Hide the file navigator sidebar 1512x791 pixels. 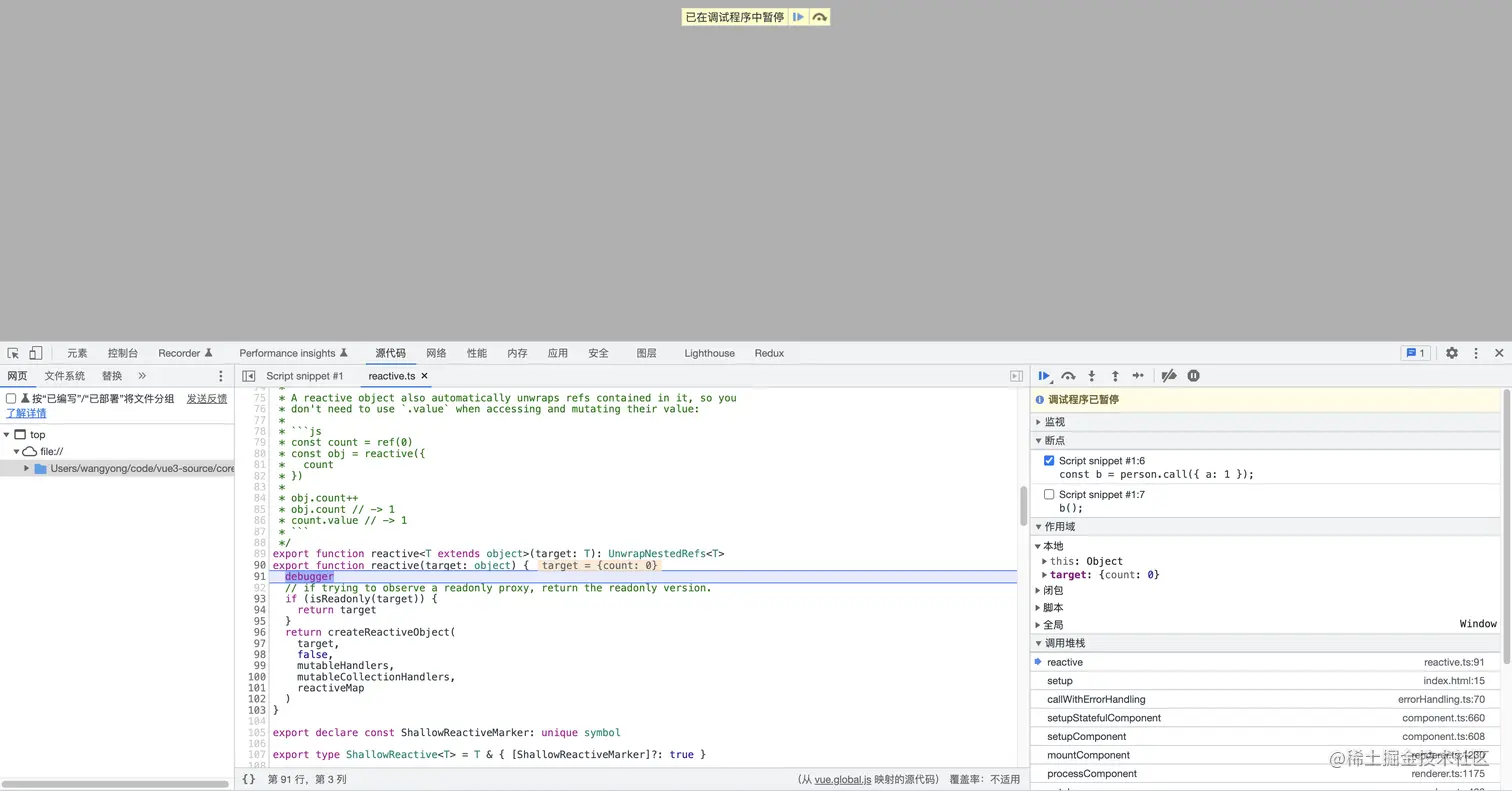[249, 376]
